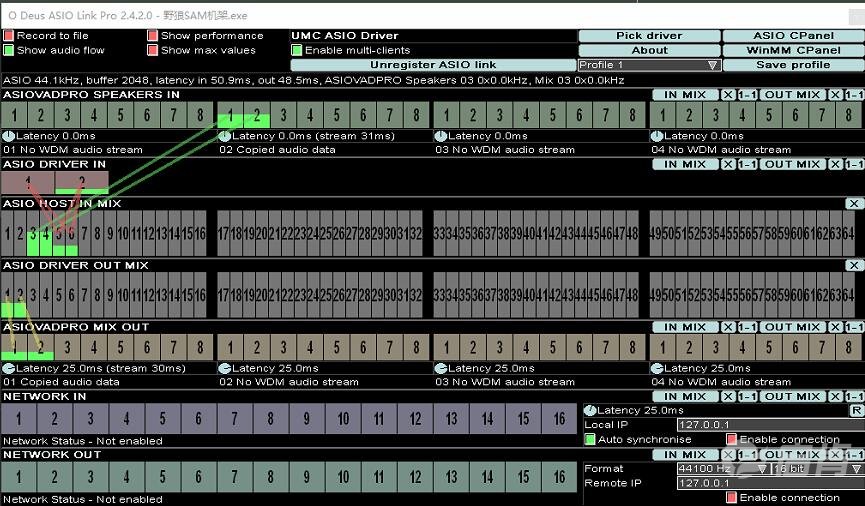
Task: Clear IN MIX routing with X on SPEAKERS IN header
Action: click(728, 95)
